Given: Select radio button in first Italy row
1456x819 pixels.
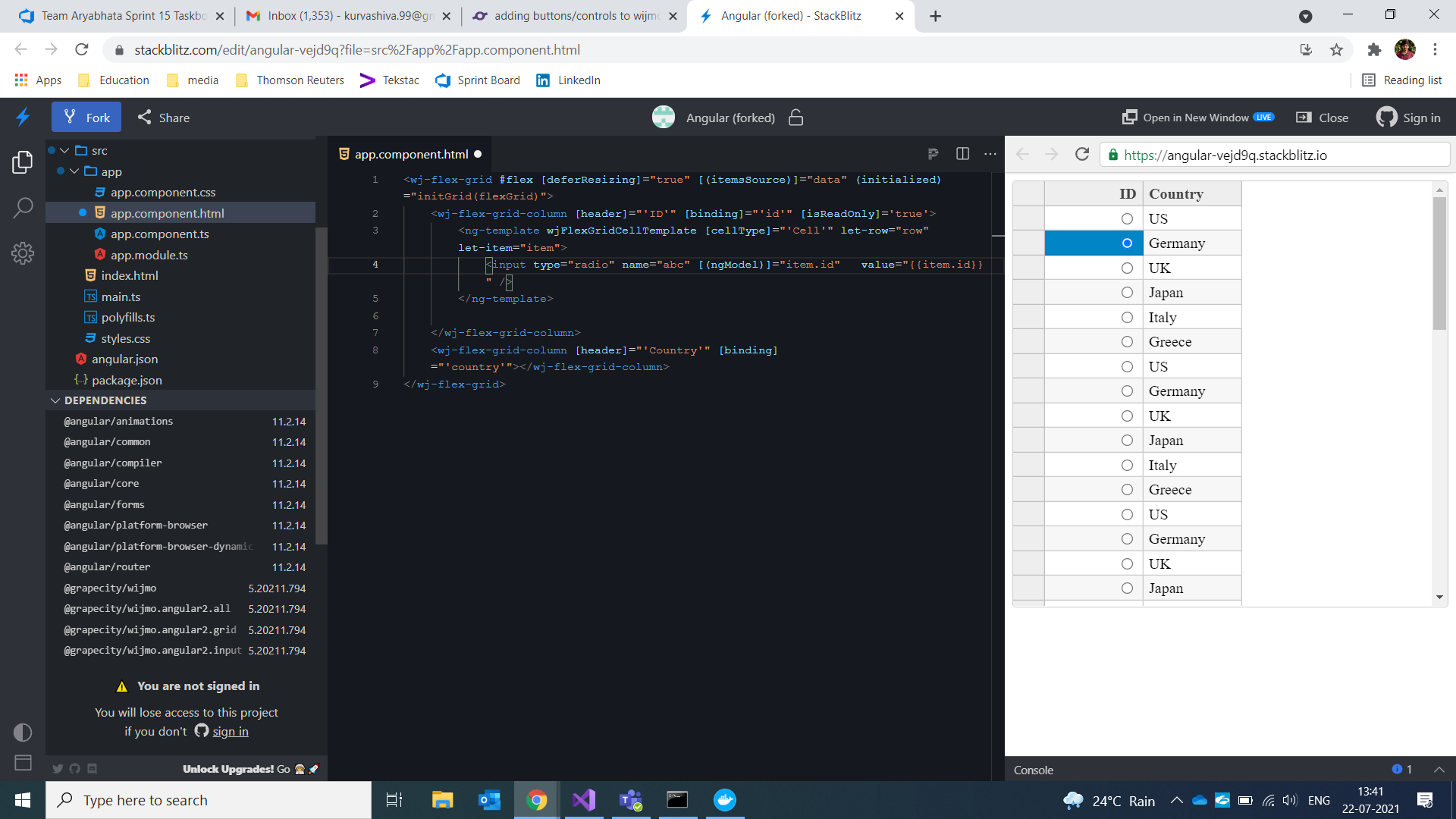Looking at the screenshot, I should (x=1127, y=318).
